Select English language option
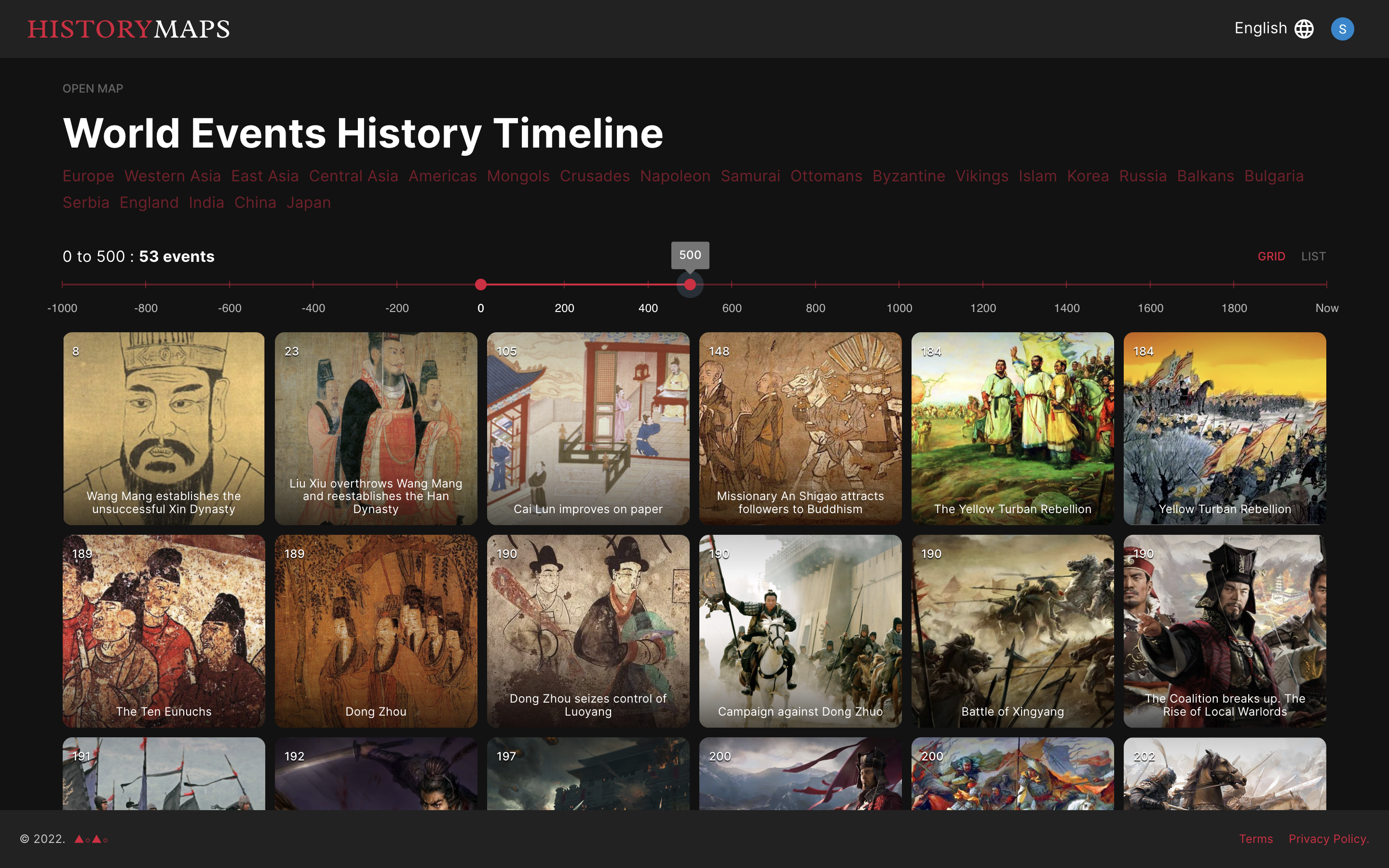Viewport: 1389px width, 868px height. (1260, 28)
